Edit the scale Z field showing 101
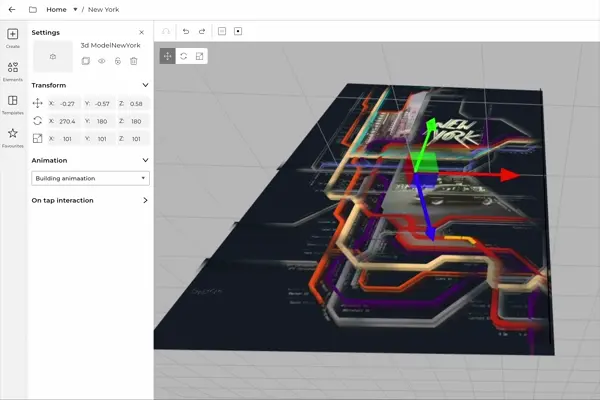This screenshot has width=600, height=400. 133,139
